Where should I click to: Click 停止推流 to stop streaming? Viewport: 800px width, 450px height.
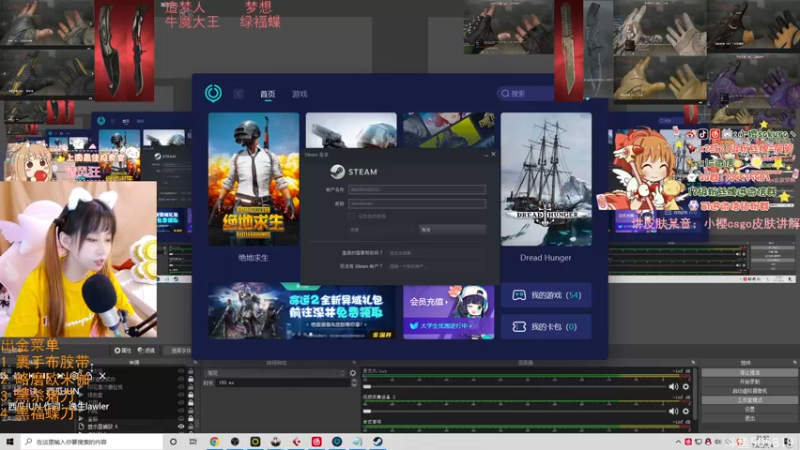pos(749,372)
